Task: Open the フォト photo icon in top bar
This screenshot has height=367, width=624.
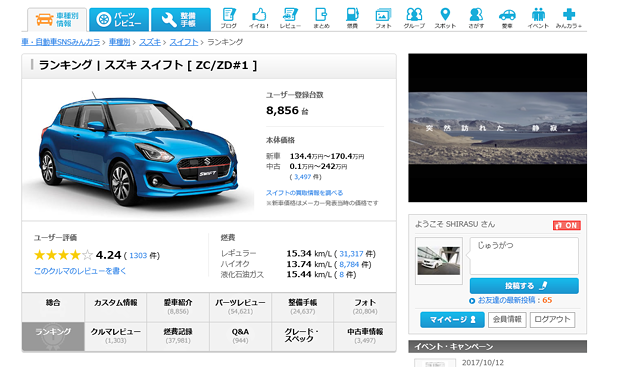Action: pos(383,18)
